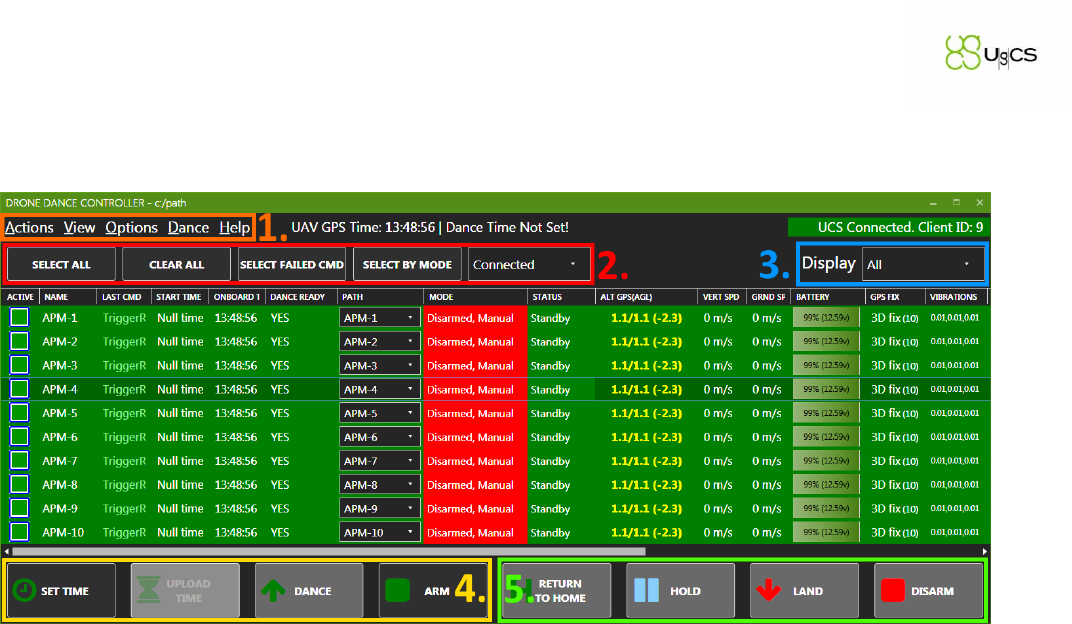Open the path dropdown for APM-8
Screen dimensions: 1072x624
coord(379,485)
